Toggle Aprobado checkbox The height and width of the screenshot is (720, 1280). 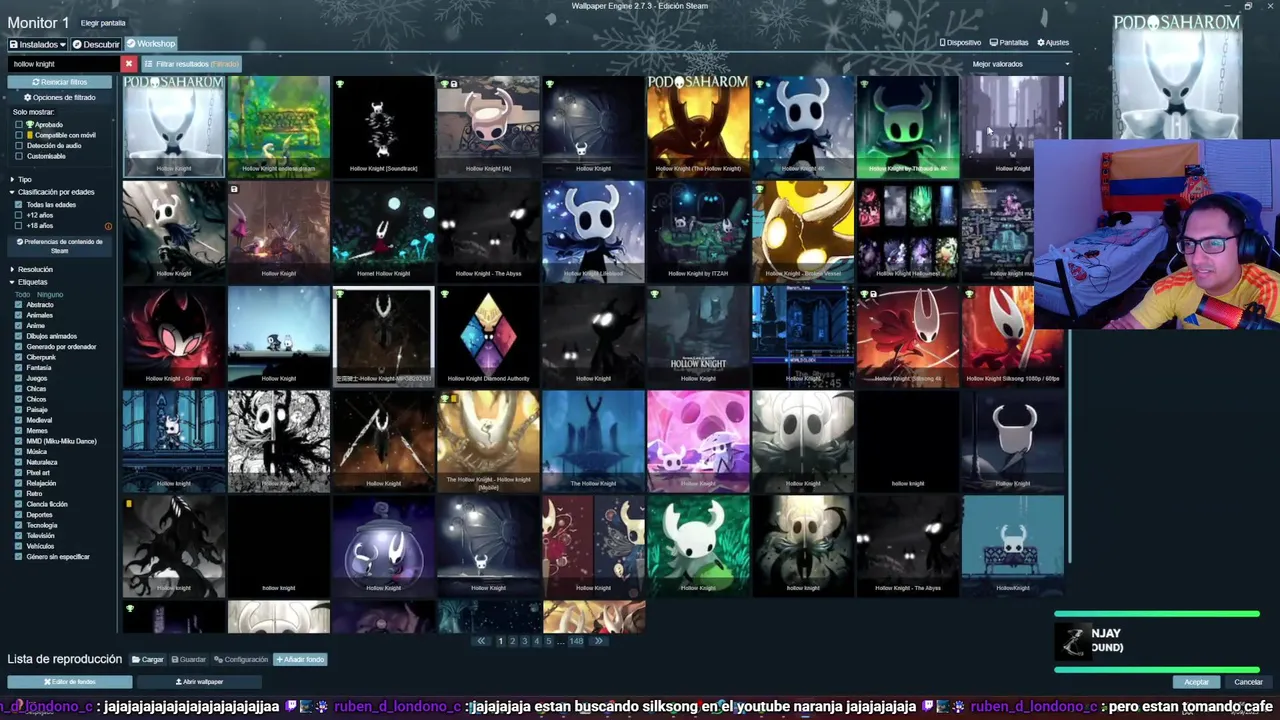(x=18, y=125)
